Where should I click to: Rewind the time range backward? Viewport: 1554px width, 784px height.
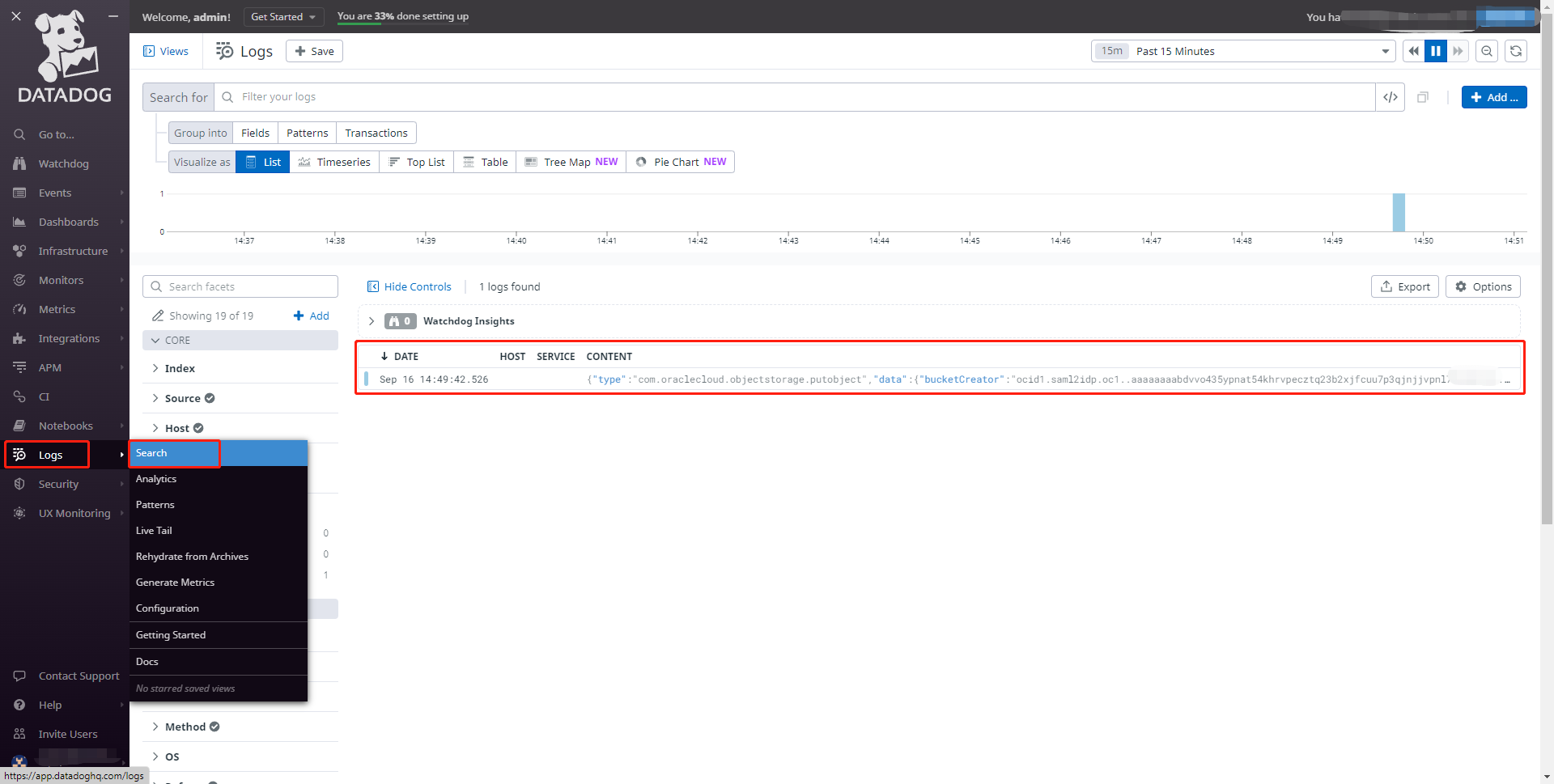(1413, 51)
